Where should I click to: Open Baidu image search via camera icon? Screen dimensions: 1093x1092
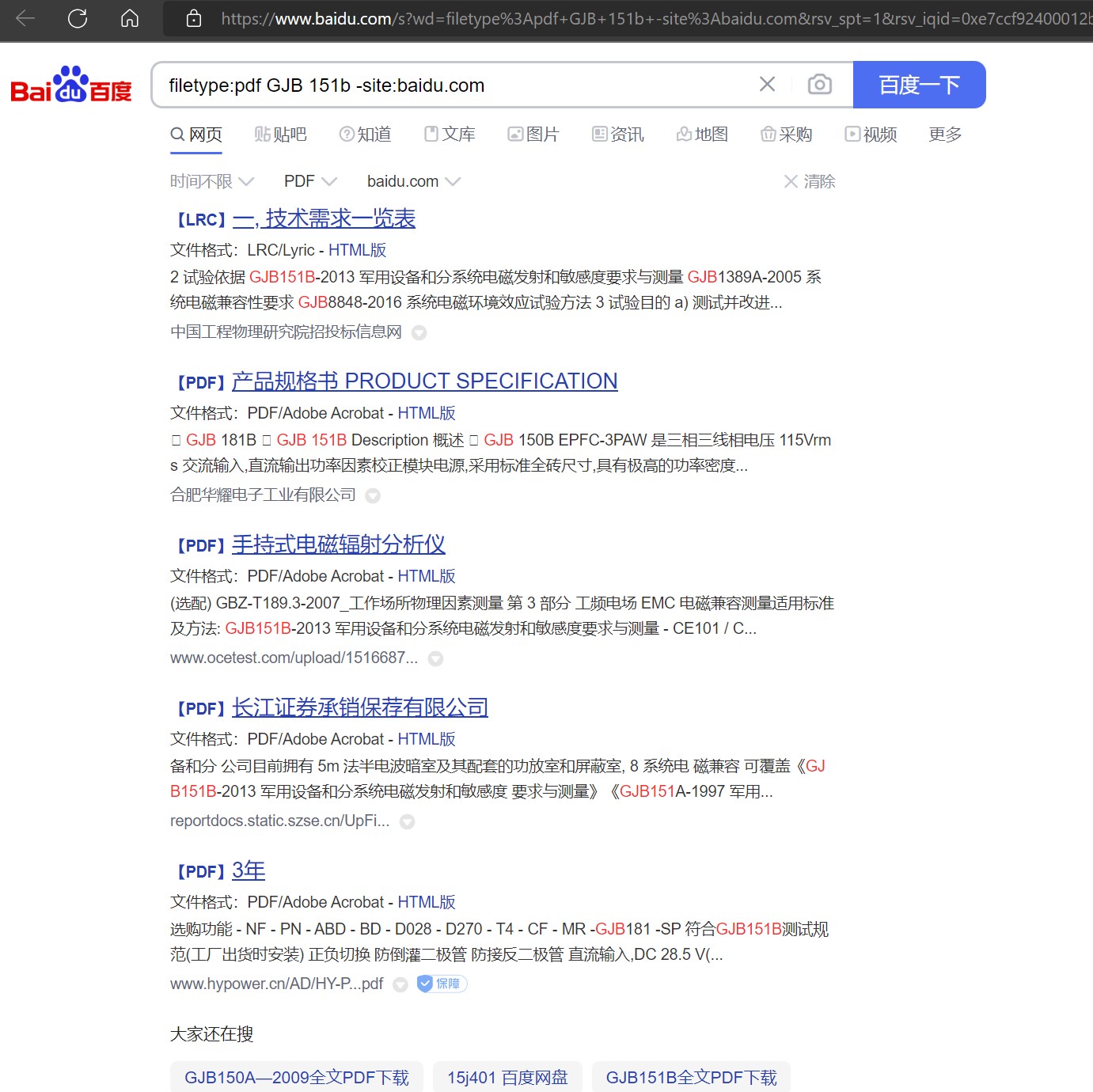[820, 84]
